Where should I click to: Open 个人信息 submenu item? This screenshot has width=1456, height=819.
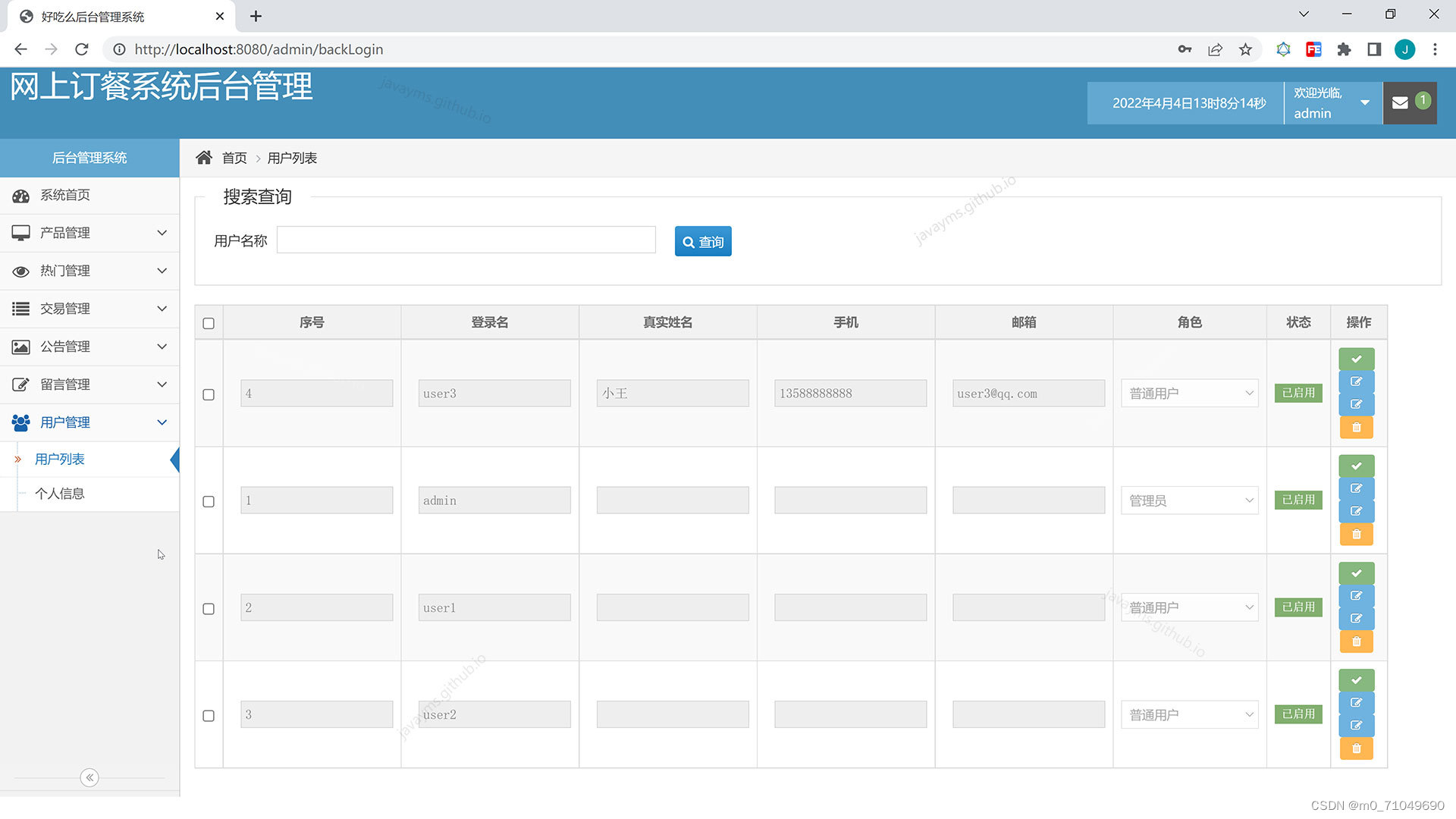89,494
